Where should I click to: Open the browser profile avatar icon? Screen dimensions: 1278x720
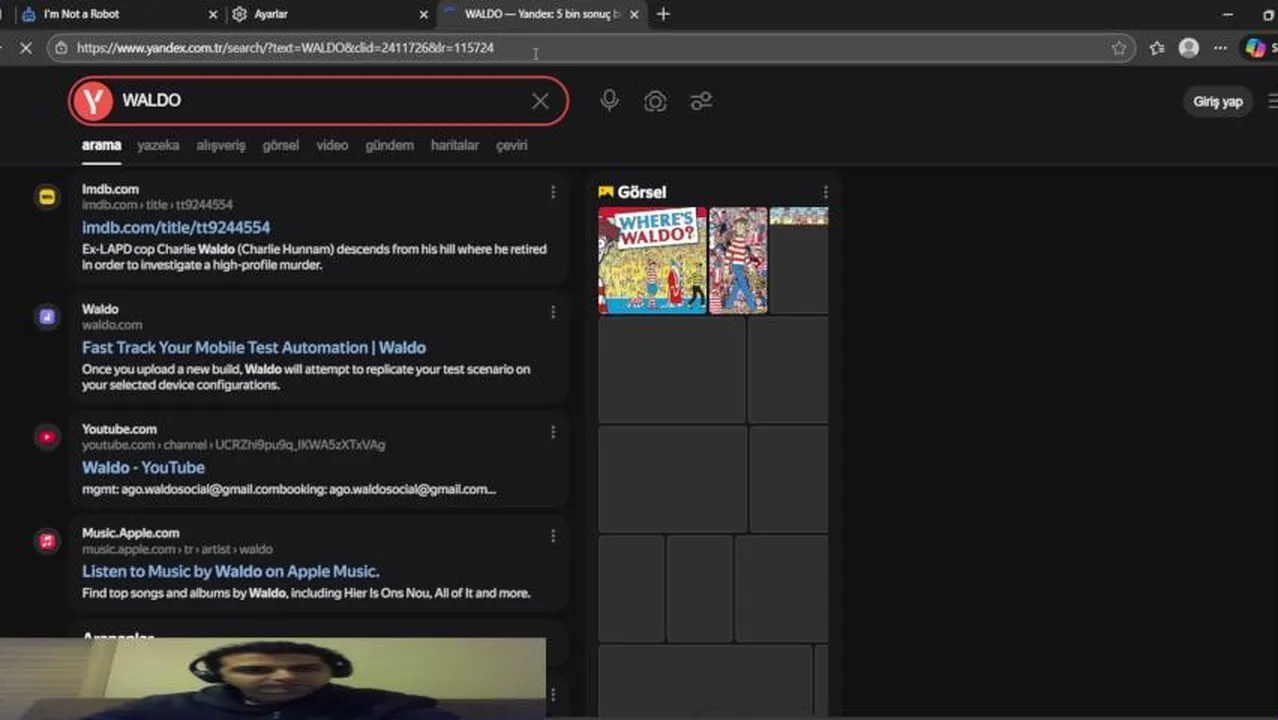pos(1189,47)
